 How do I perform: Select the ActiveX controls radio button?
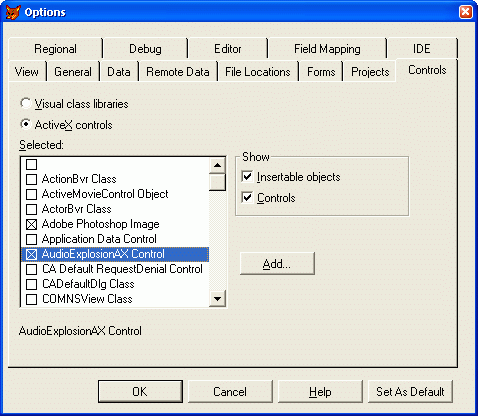pos(26,124)
